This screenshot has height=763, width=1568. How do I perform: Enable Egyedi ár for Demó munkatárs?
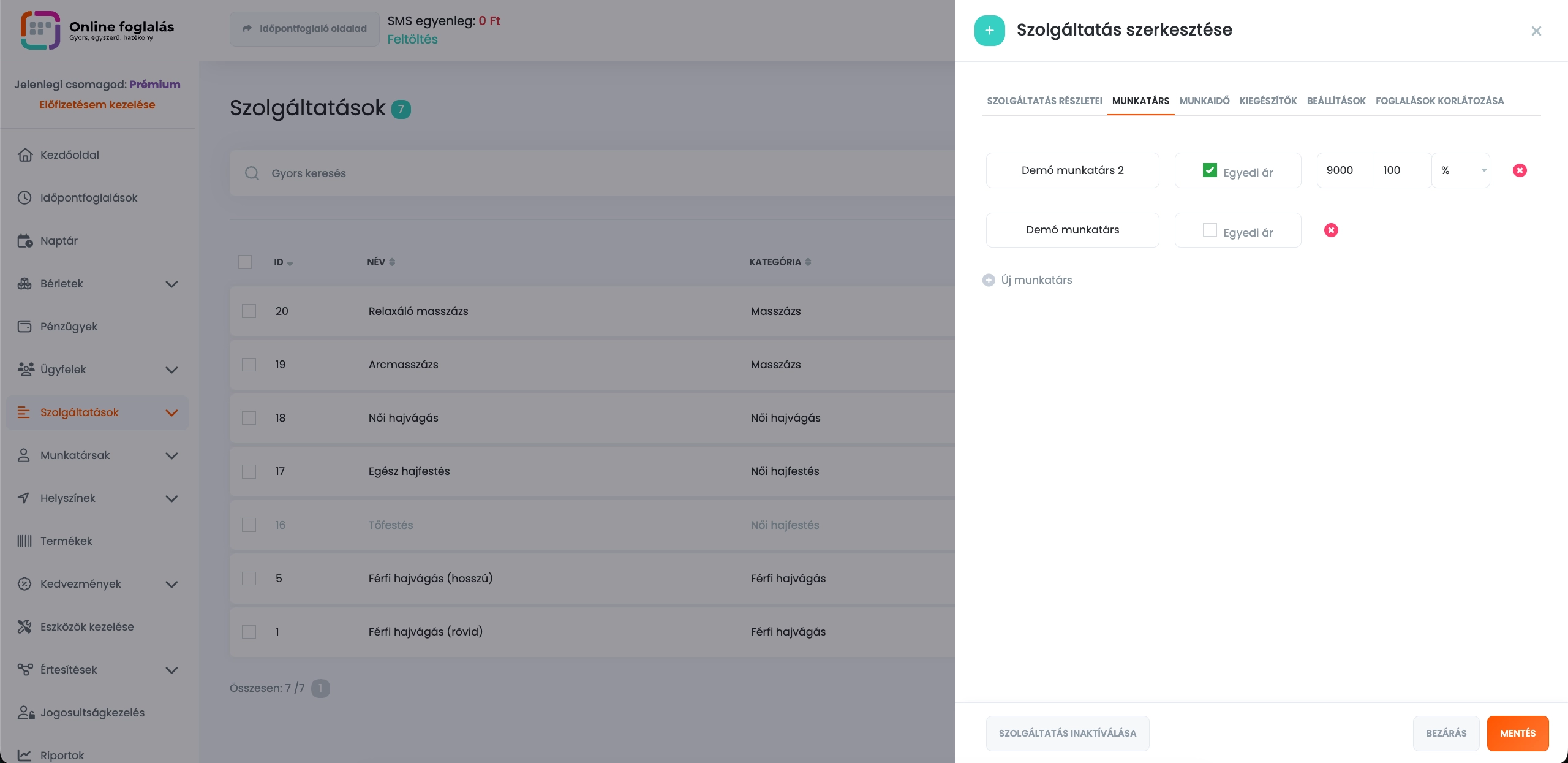point(1210,230)
